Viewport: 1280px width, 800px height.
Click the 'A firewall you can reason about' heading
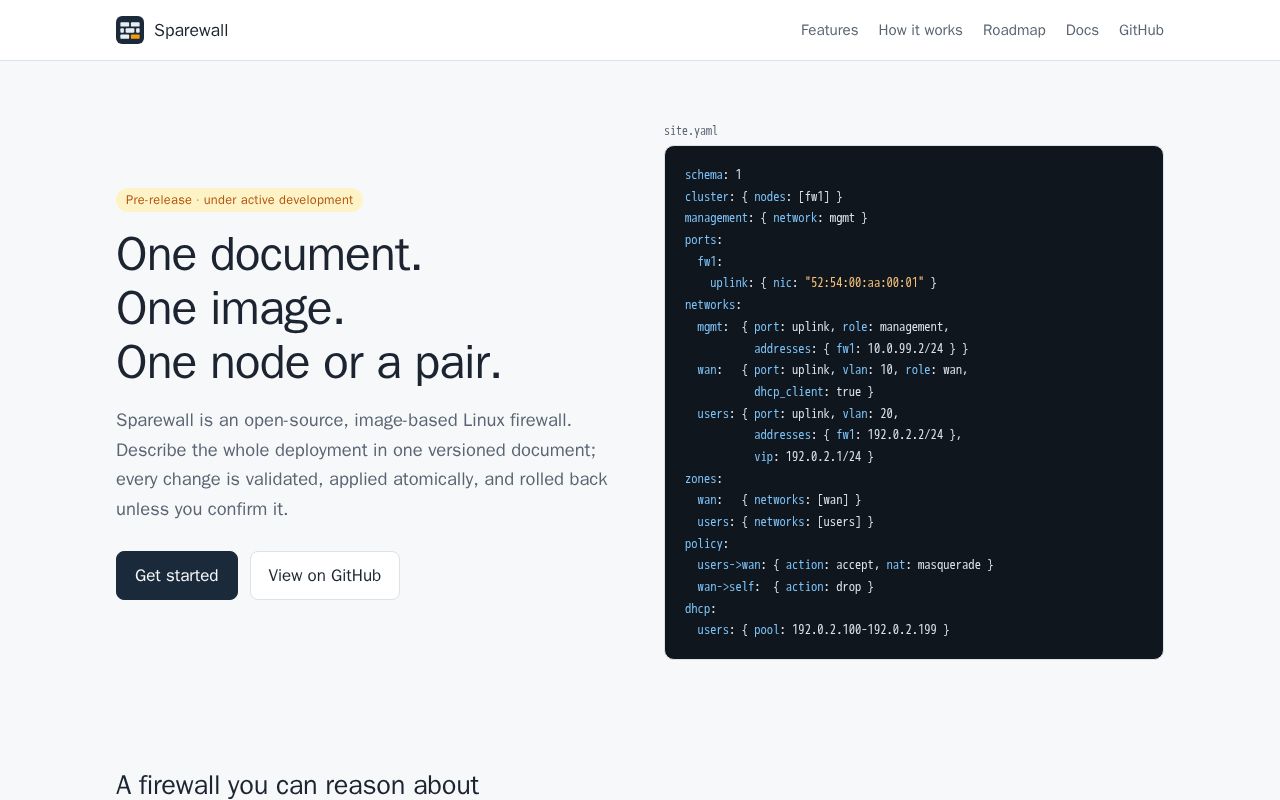pos(297,785)
